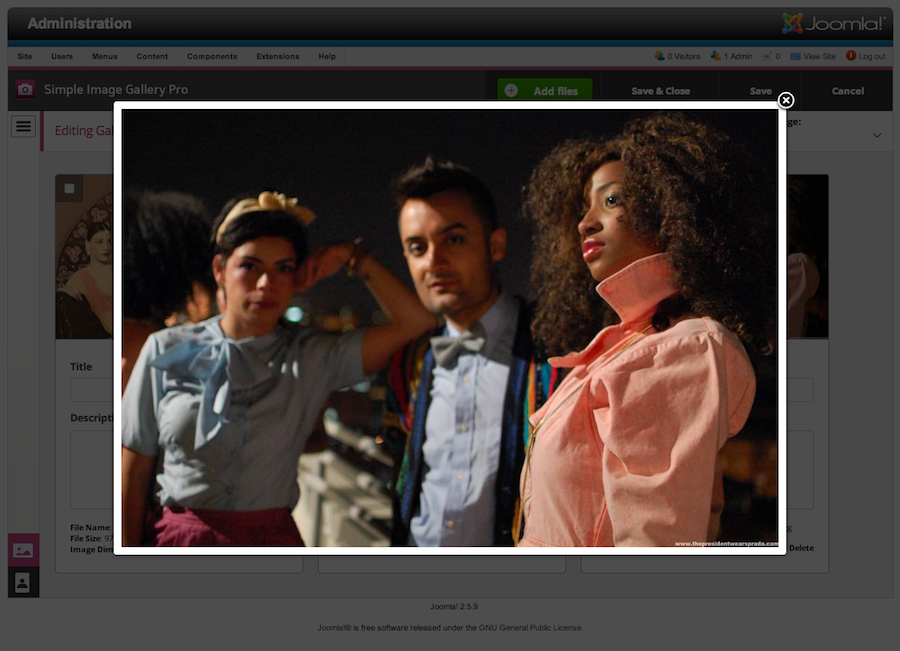Click the 0 Visitors status item
The image size is (900, 651).
(677, 56)
